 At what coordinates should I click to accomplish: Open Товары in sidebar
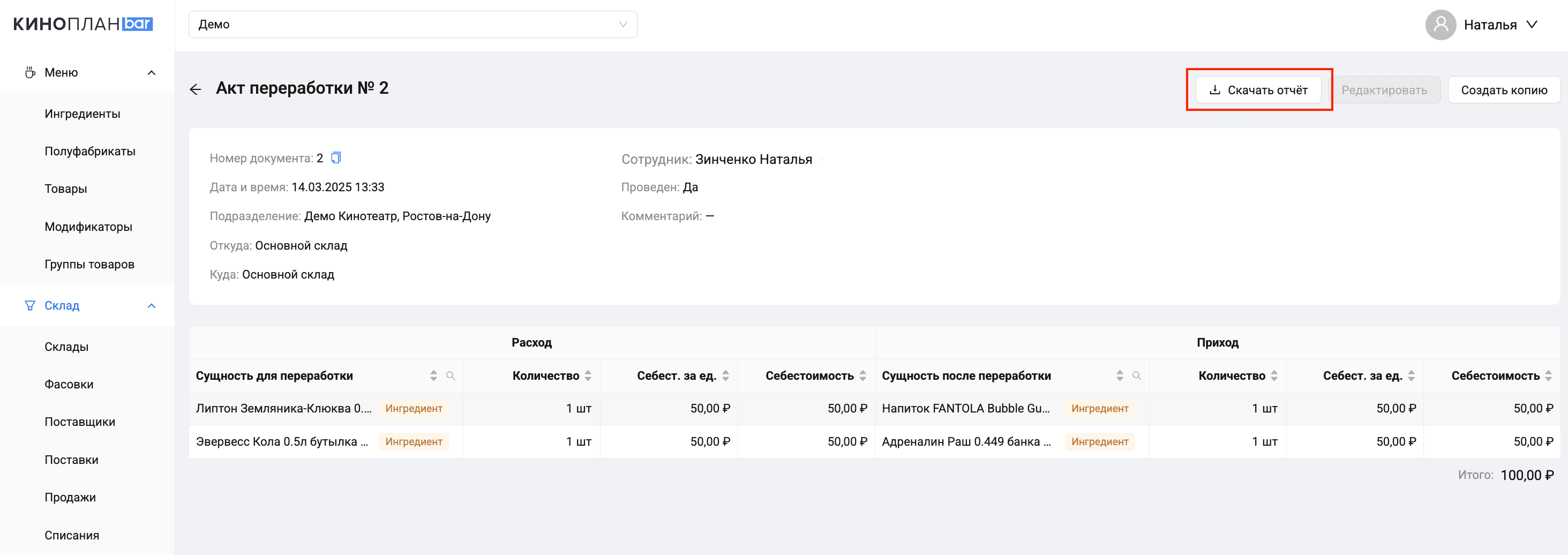tap(66, 189)
